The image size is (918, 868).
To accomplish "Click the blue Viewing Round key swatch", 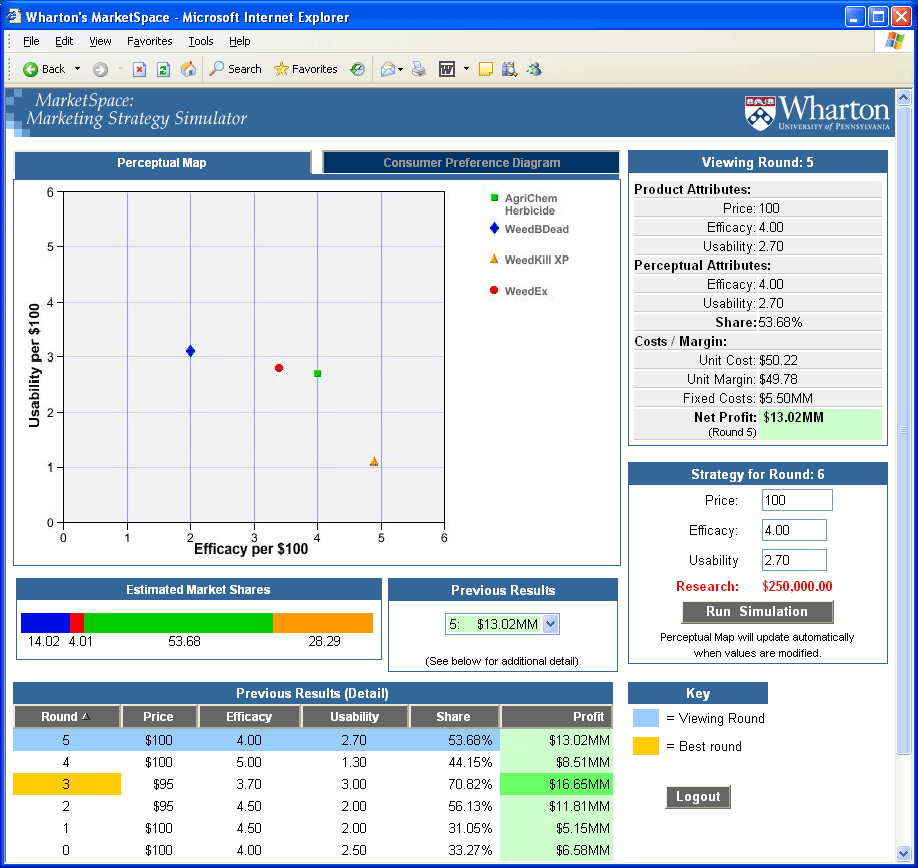I will pyautogui.click(x=646, y=718).
